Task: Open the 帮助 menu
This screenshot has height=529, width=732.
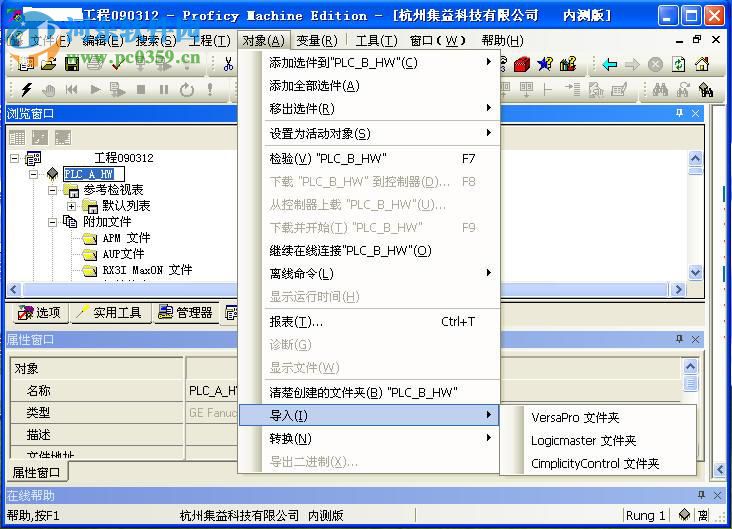Action: click(x=502, y=41)
